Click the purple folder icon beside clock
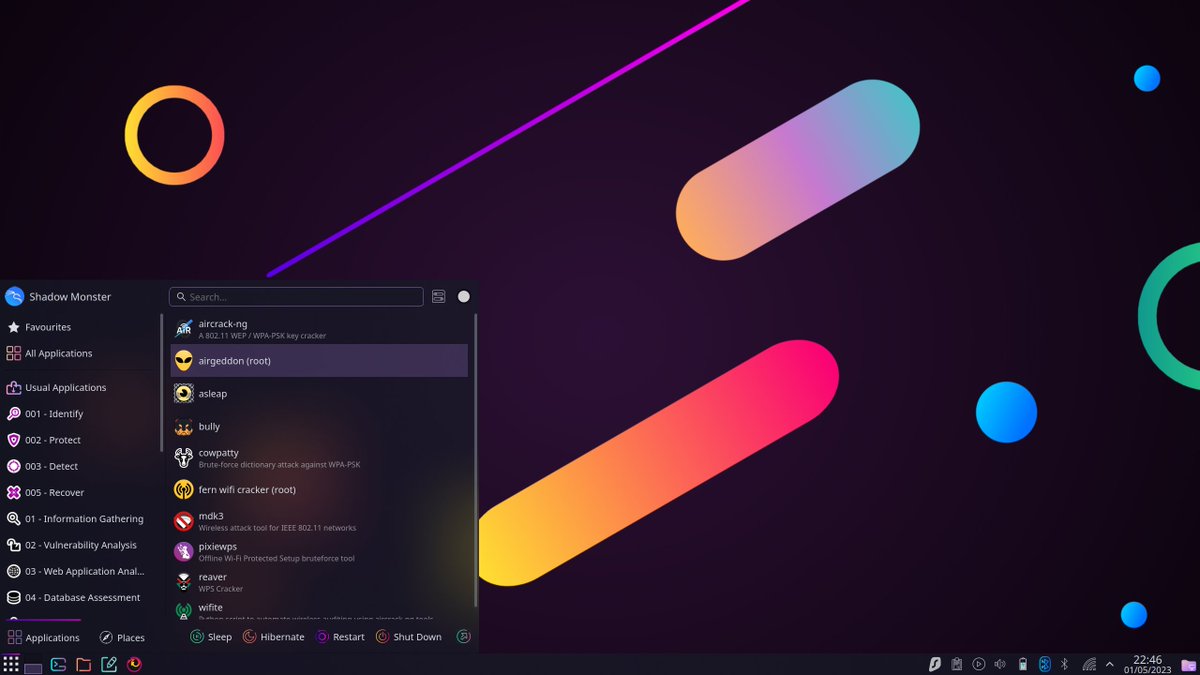The image size is (1200, 675). click(x=1188, y=664)
